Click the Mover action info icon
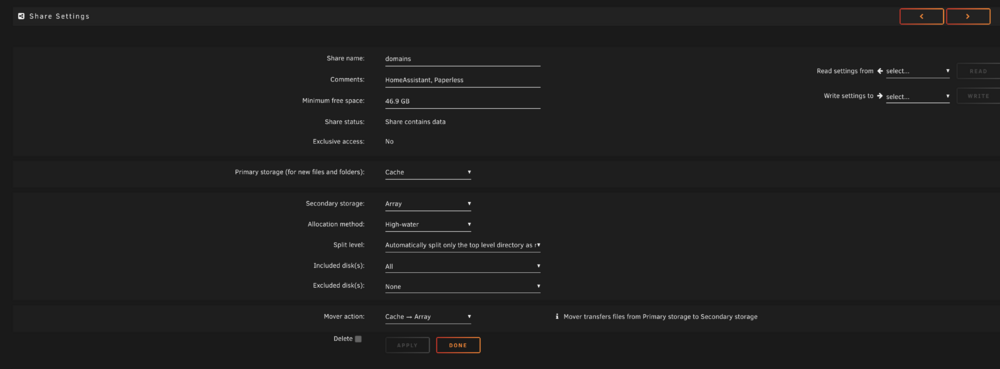This screenshot has height=369, width=1000. (x=557, y=317)
